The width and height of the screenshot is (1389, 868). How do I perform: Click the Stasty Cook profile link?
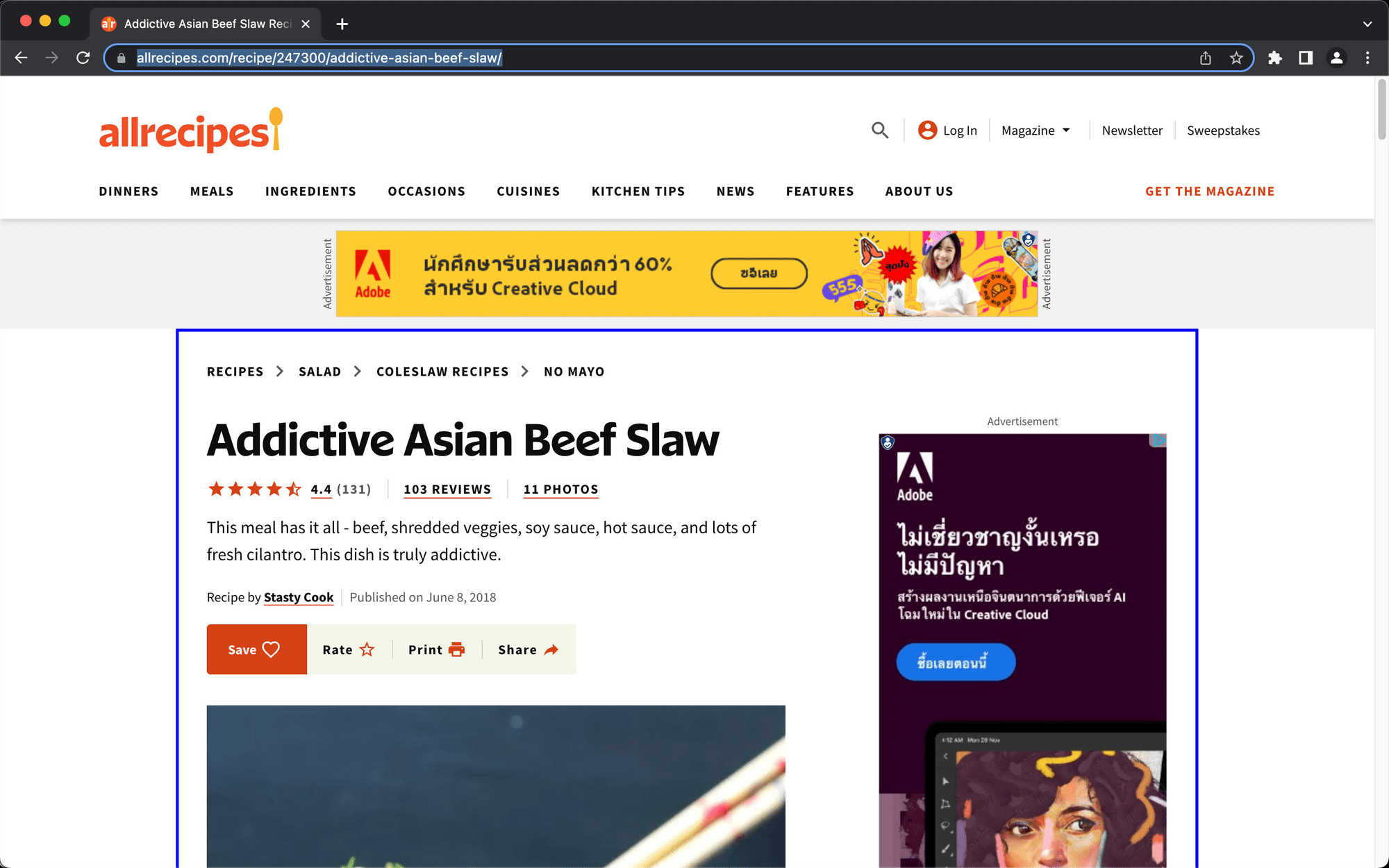(x=299, y=597)
